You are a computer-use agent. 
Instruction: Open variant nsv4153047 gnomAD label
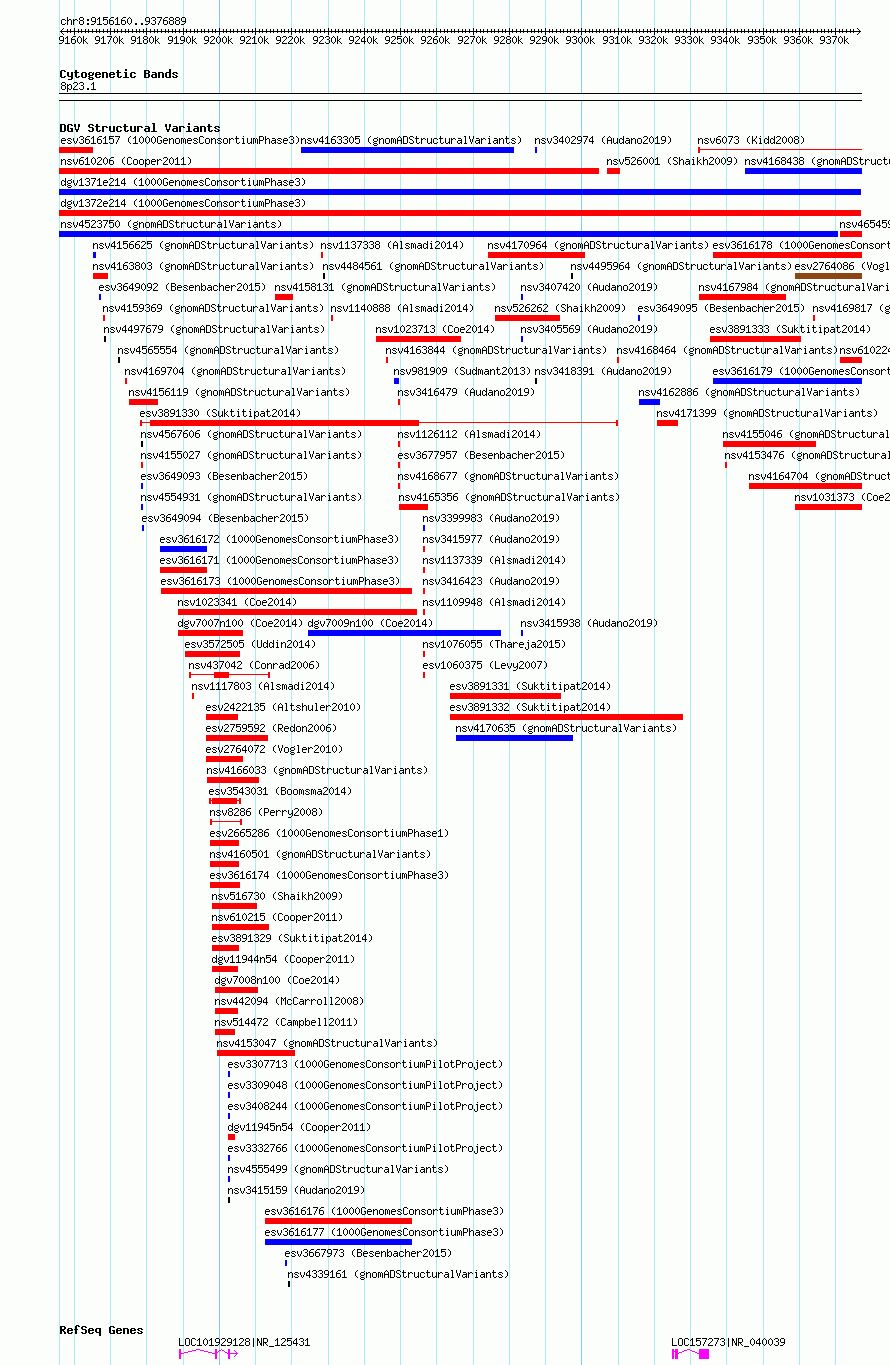pos(327,1043)
